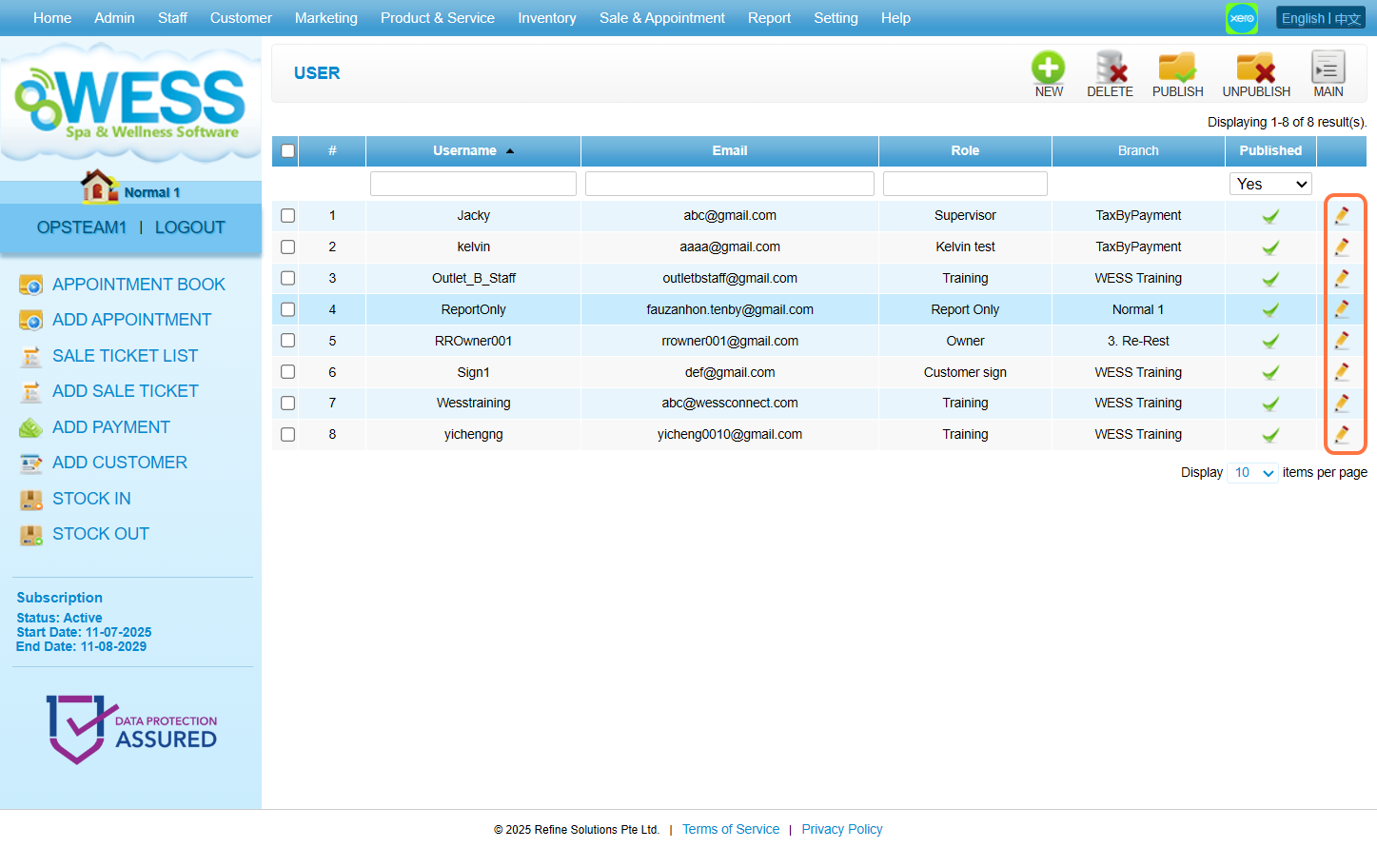Click the Xero integration icon
The image size is (1377, 868).
1241,18
